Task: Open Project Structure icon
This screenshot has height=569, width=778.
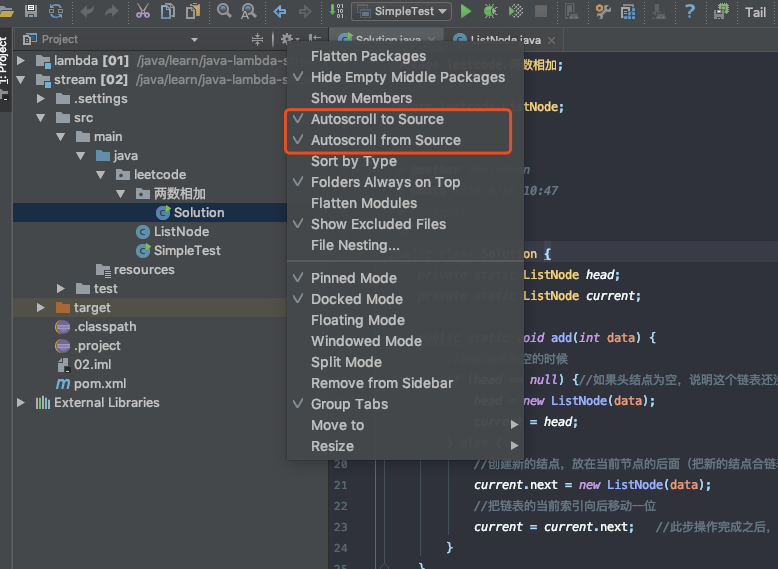Action: click(628, 11)
